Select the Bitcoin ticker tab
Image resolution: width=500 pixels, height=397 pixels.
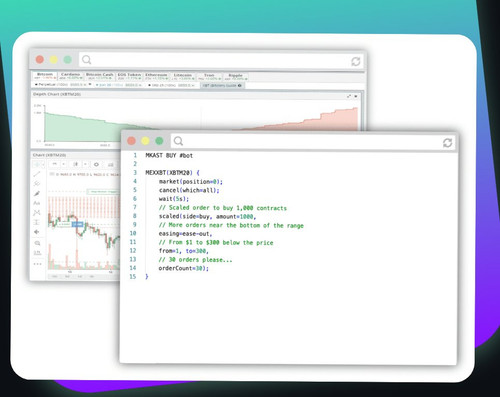(x=45, y=76)
